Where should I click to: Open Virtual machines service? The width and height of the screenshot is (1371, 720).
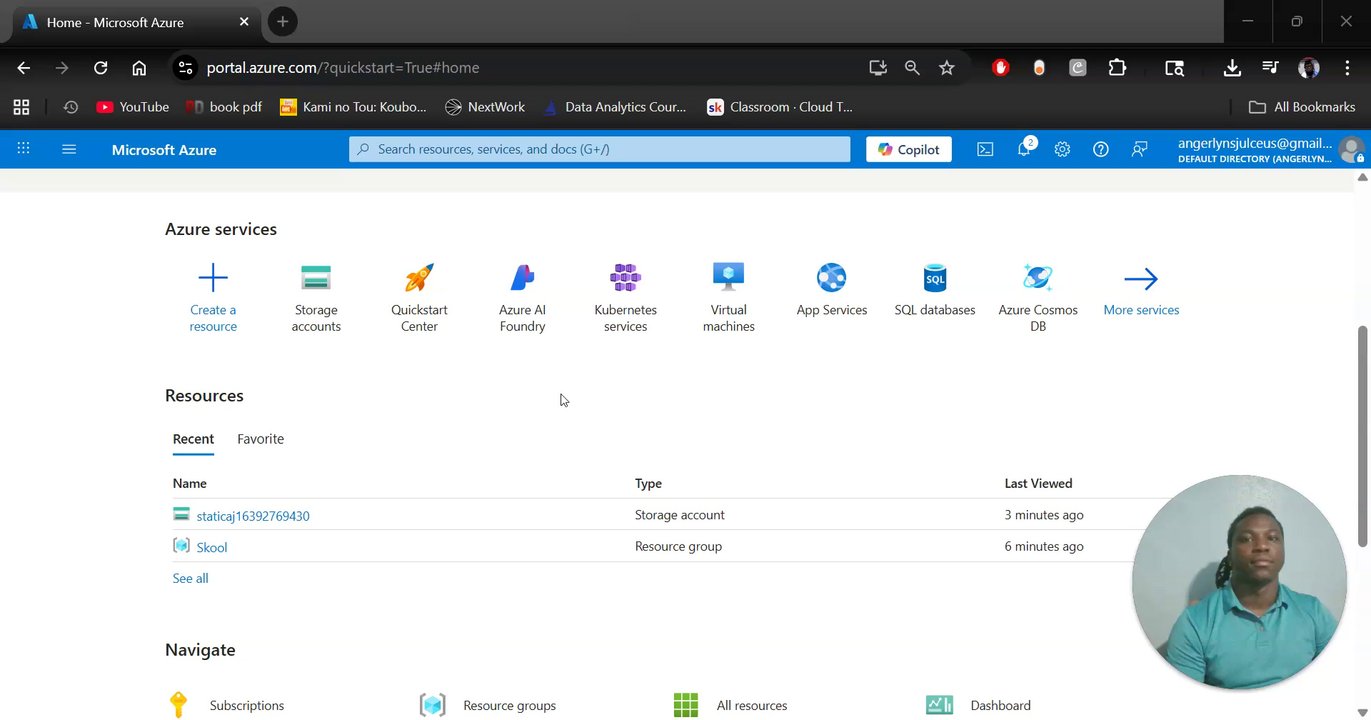tap(729, 296)
